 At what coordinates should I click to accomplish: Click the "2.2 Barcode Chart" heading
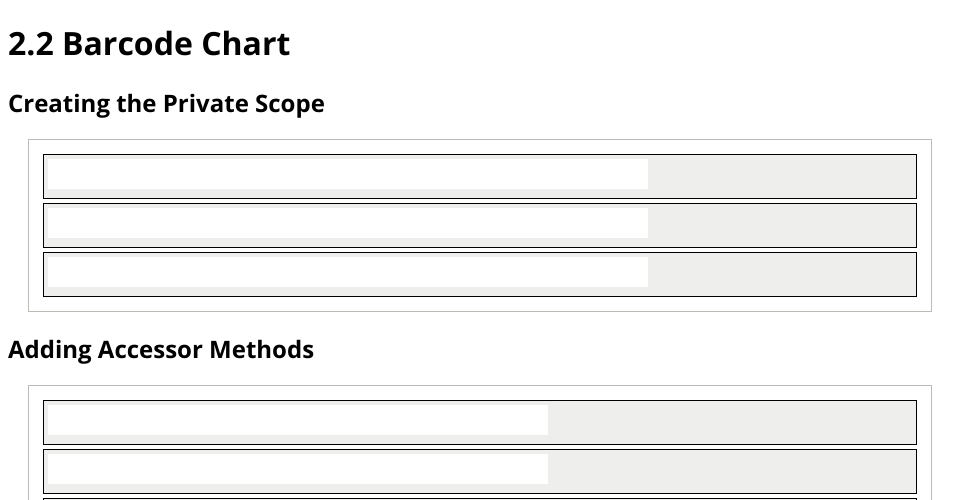(149, 44)
